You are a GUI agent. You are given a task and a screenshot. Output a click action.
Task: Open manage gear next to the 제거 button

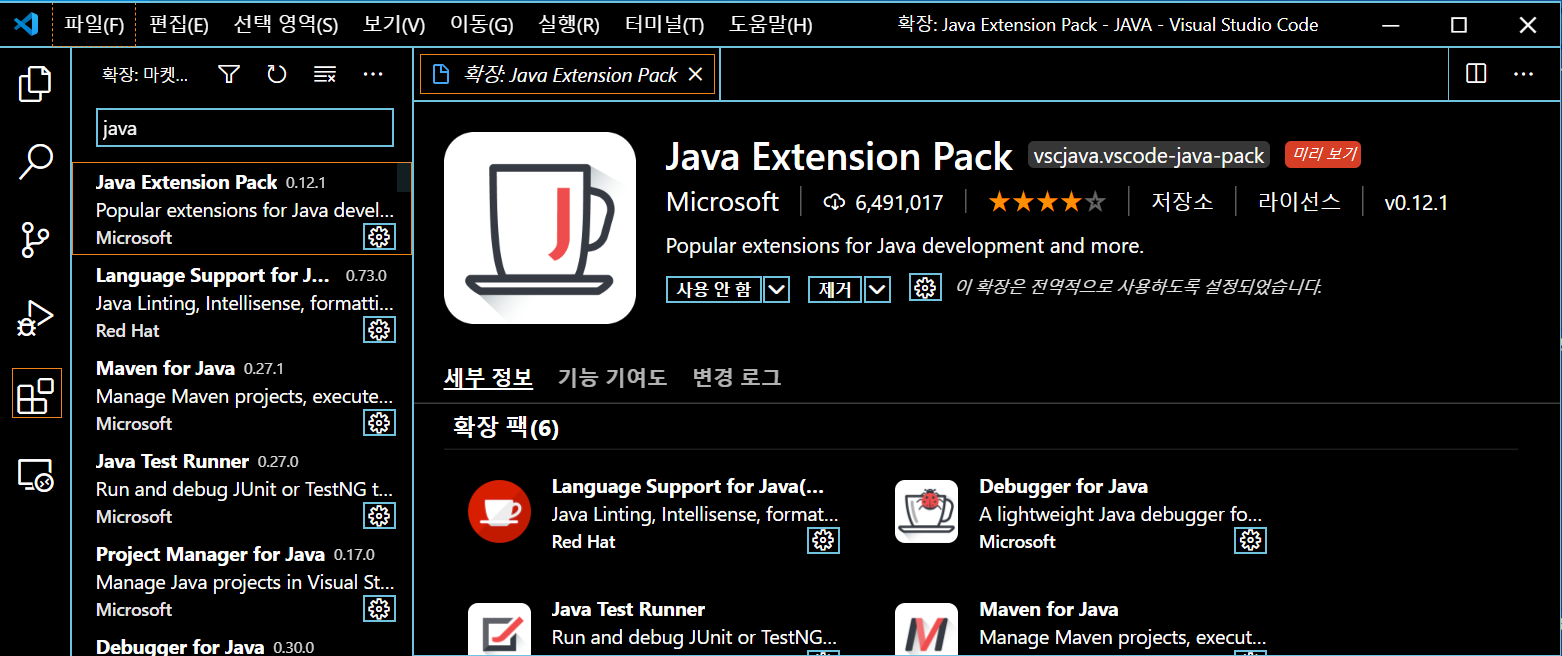tap(926, 288)
